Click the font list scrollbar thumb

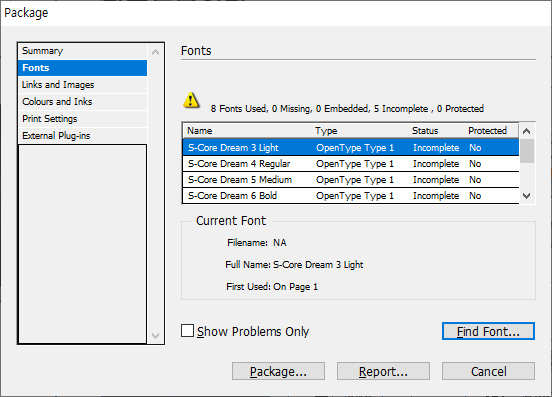click(x=527, y=151)
